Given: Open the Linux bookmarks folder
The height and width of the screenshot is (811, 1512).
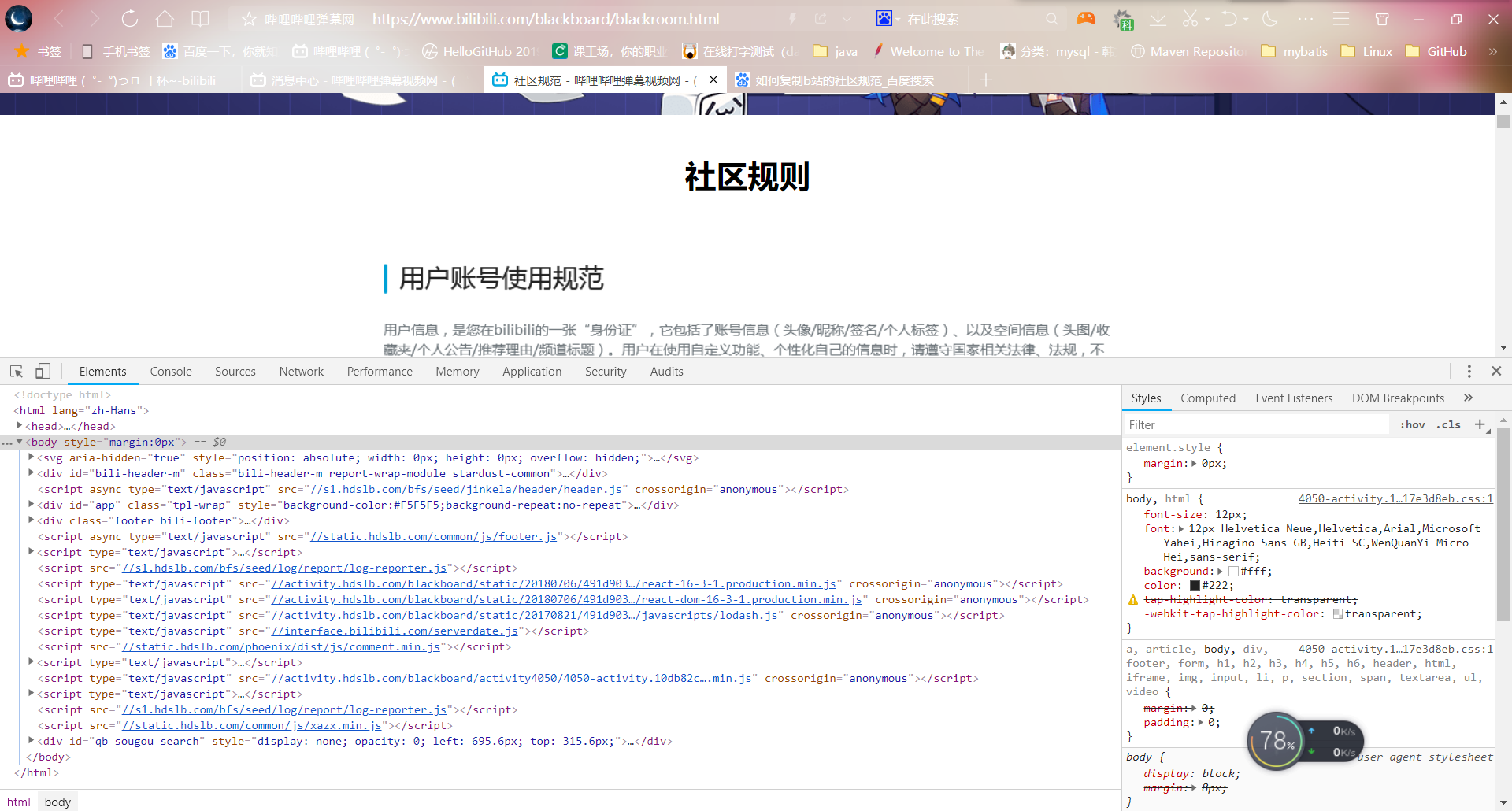Looking at the screenshot, I should tap(1366, 51).
